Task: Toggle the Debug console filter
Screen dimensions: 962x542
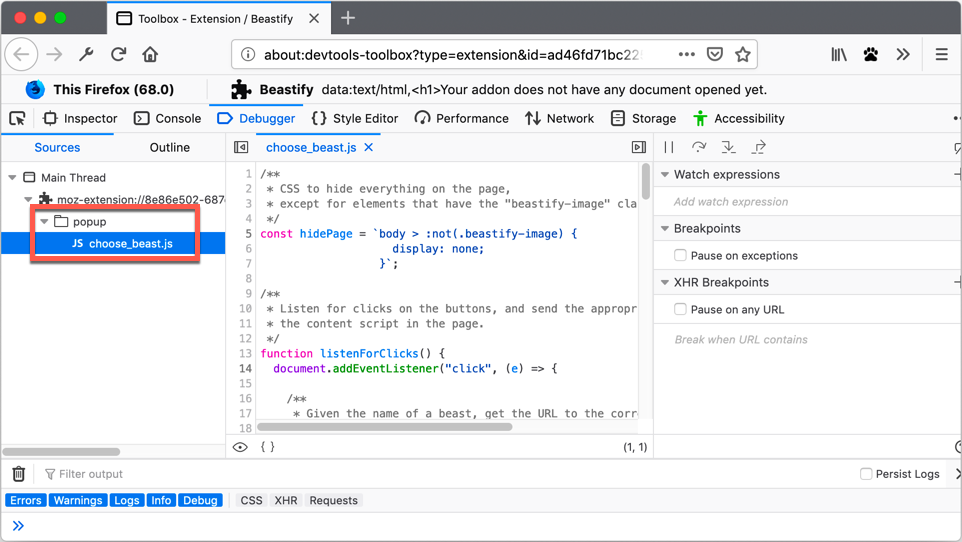Action: pos(201,500)
